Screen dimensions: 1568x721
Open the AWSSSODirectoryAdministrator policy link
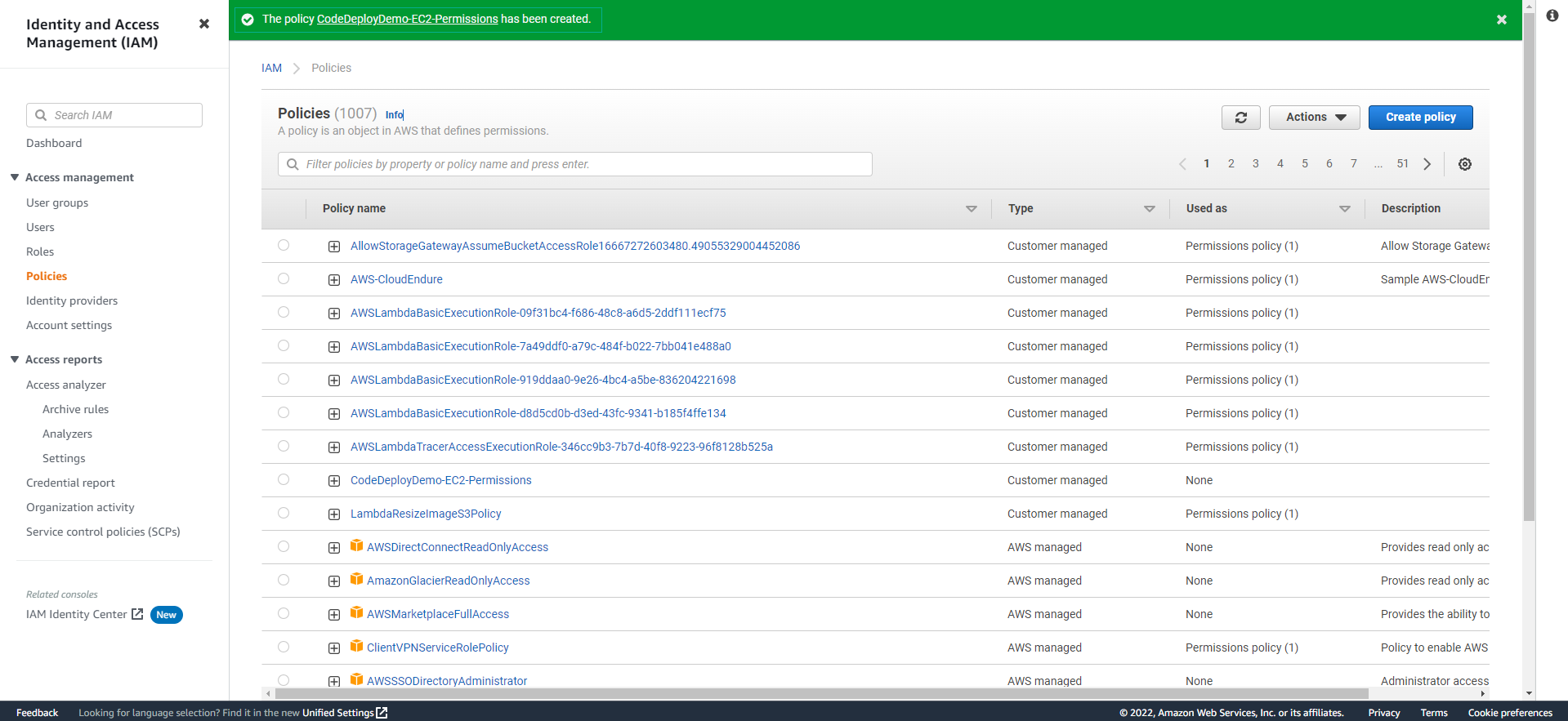click(x=447, y=681)
